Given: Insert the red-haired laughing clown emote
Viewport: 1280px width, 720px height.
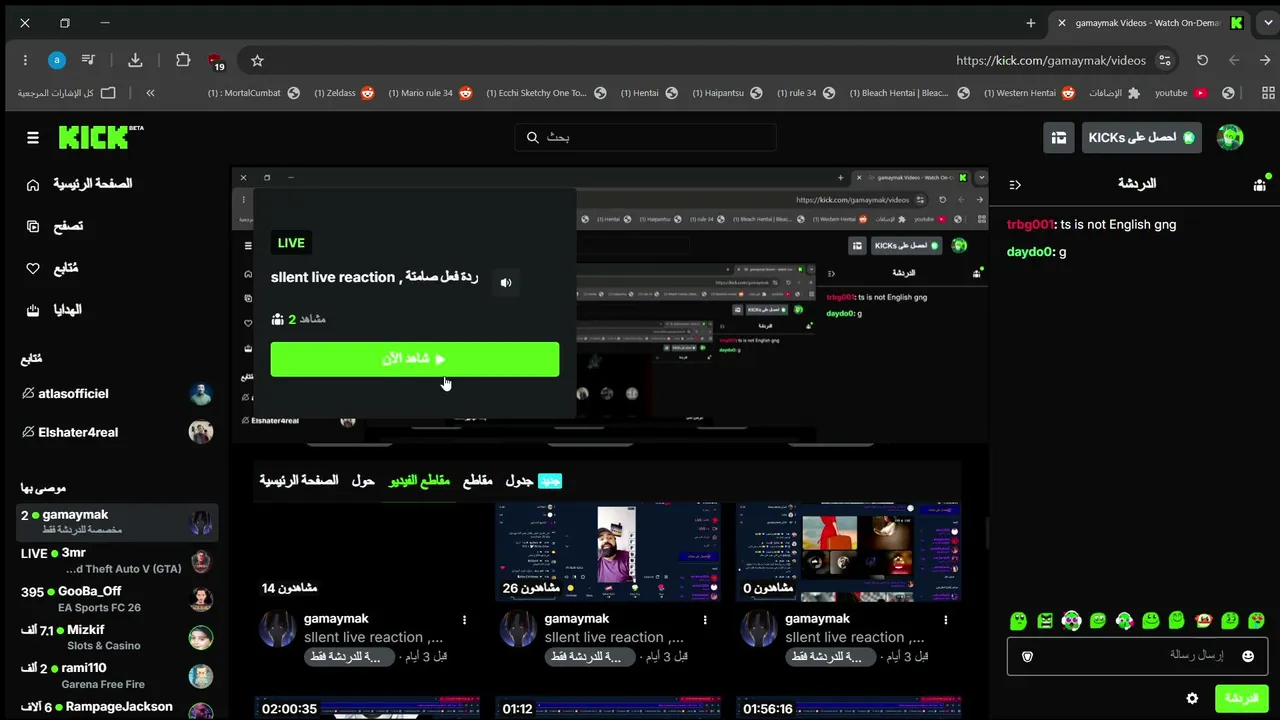Looking at the screenshot, I should pos(1203,621).
